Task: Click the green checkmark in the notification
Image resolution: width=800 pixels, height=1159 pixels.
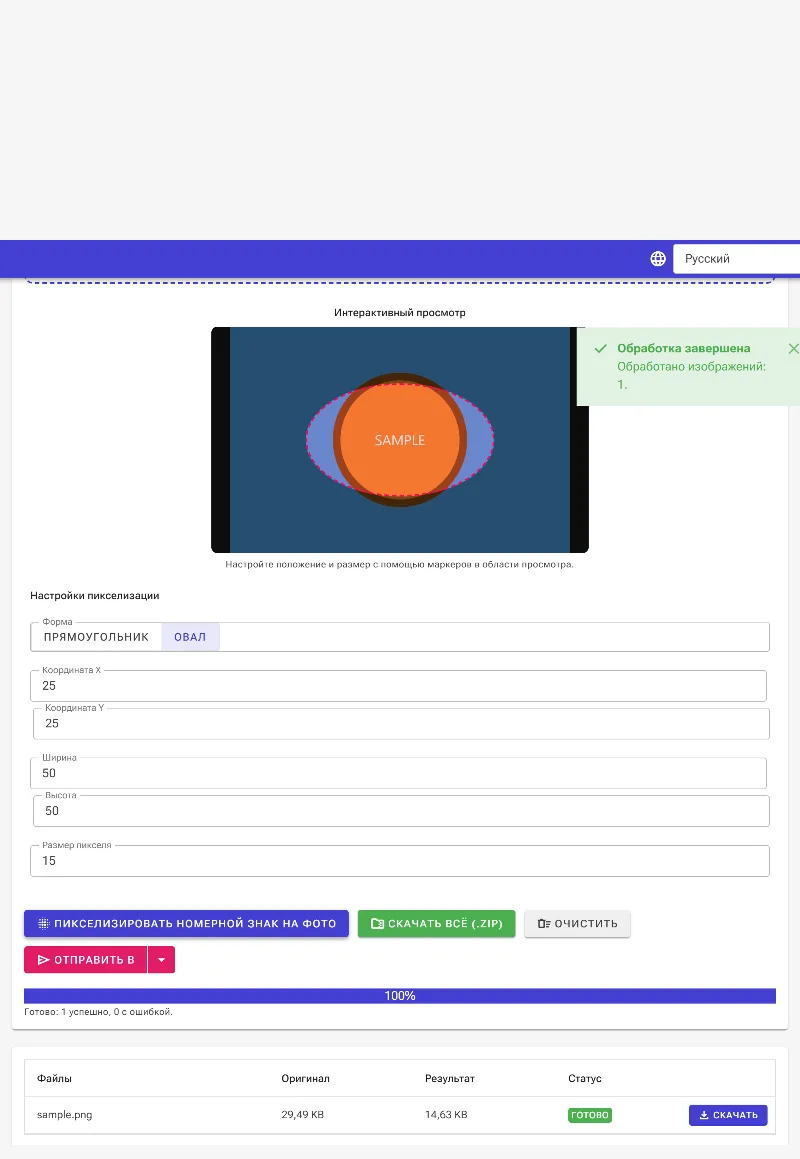Action: (x=600, y=348)
